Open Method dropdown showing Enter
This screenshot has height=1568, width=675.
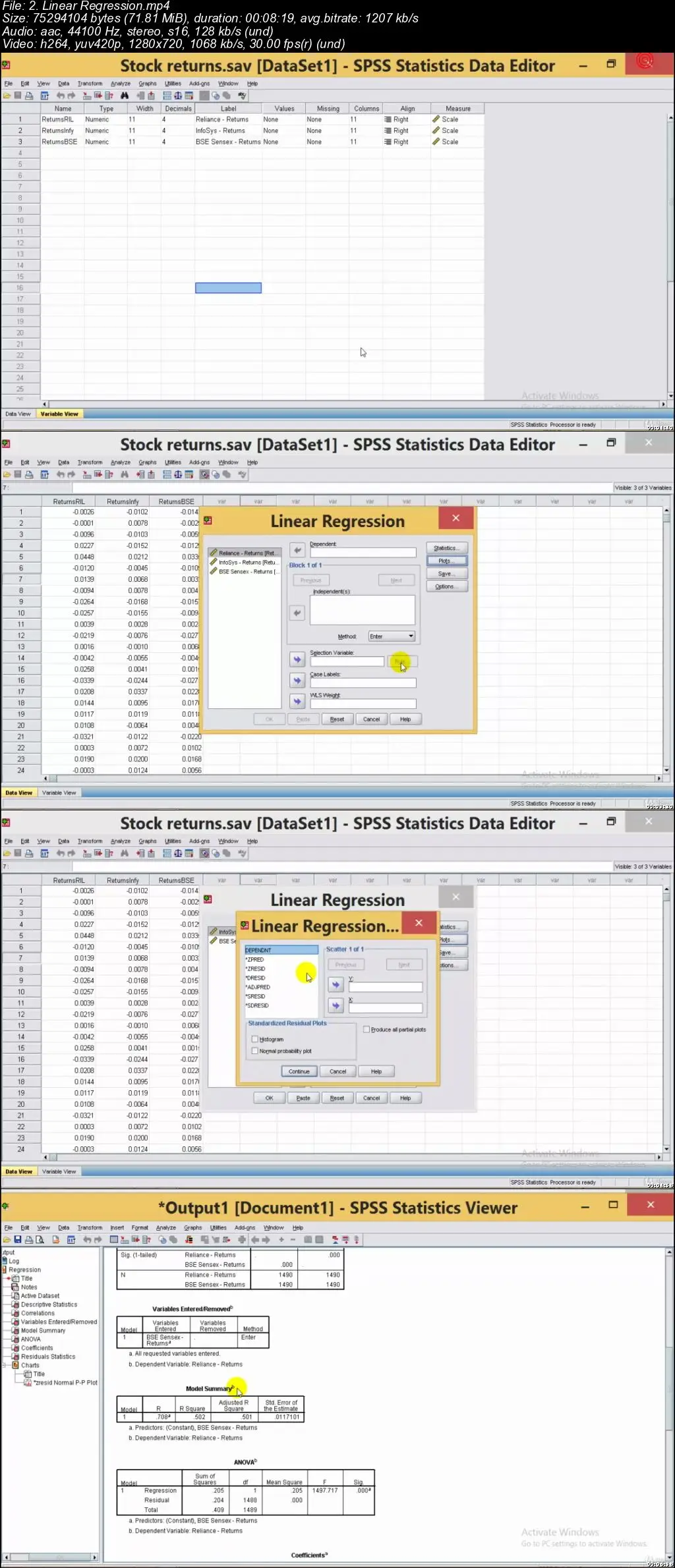point(392,636)
